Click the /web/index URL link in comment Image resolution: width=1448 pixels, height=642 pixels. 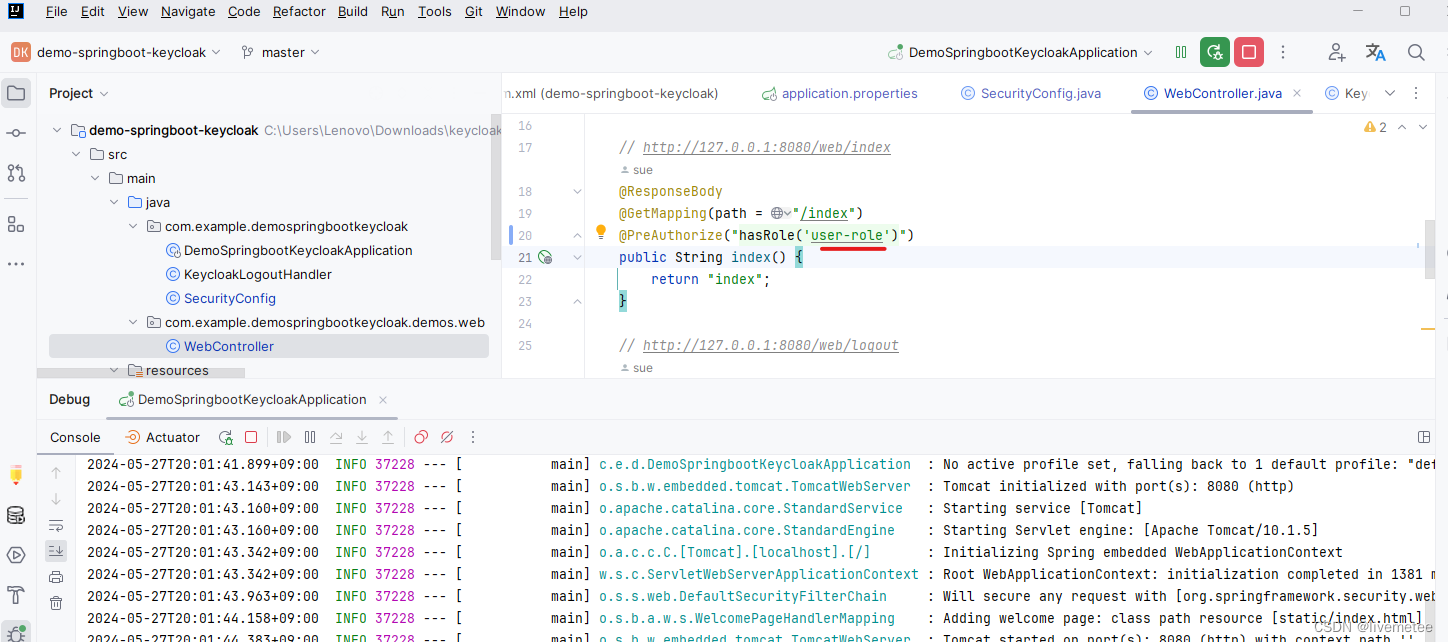click(767, 147)
